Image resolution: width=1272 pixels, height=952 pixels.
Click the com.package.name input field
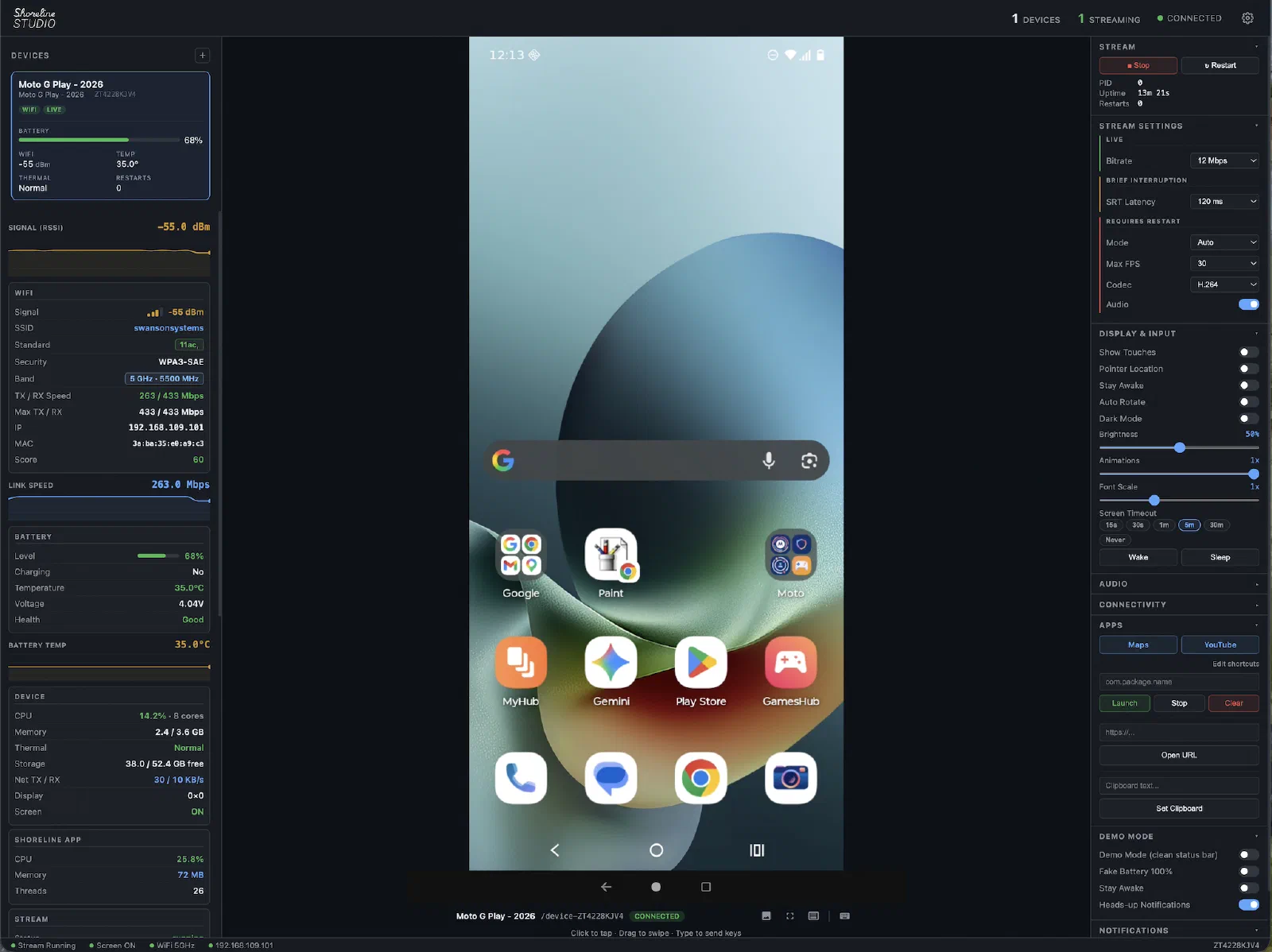1179,682
